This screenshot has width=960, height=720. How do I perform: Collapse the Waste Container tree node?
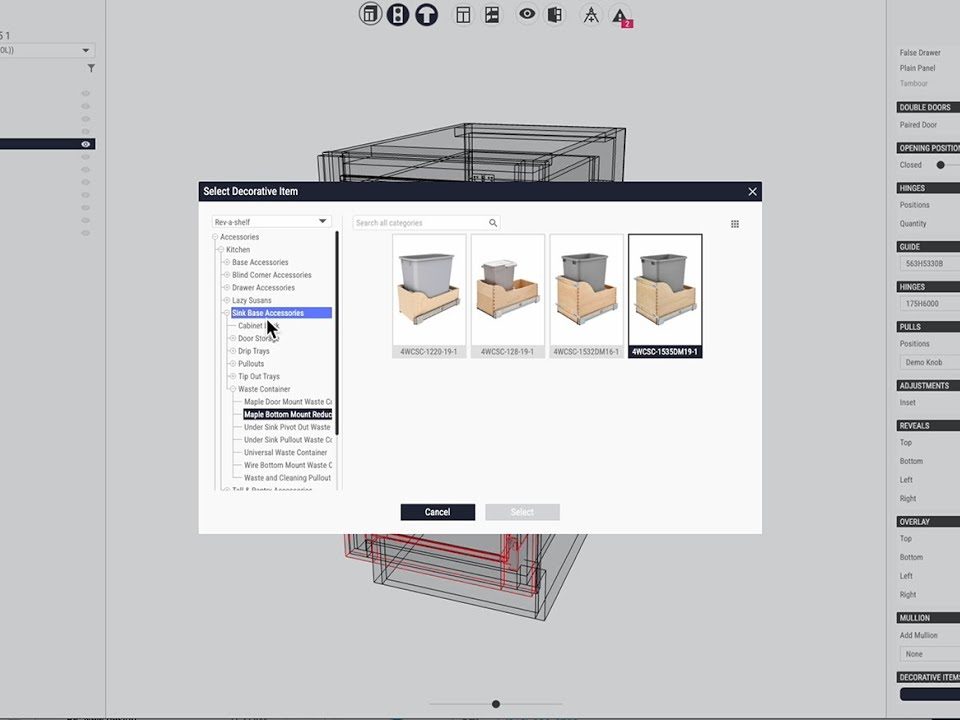click(233, 389)
